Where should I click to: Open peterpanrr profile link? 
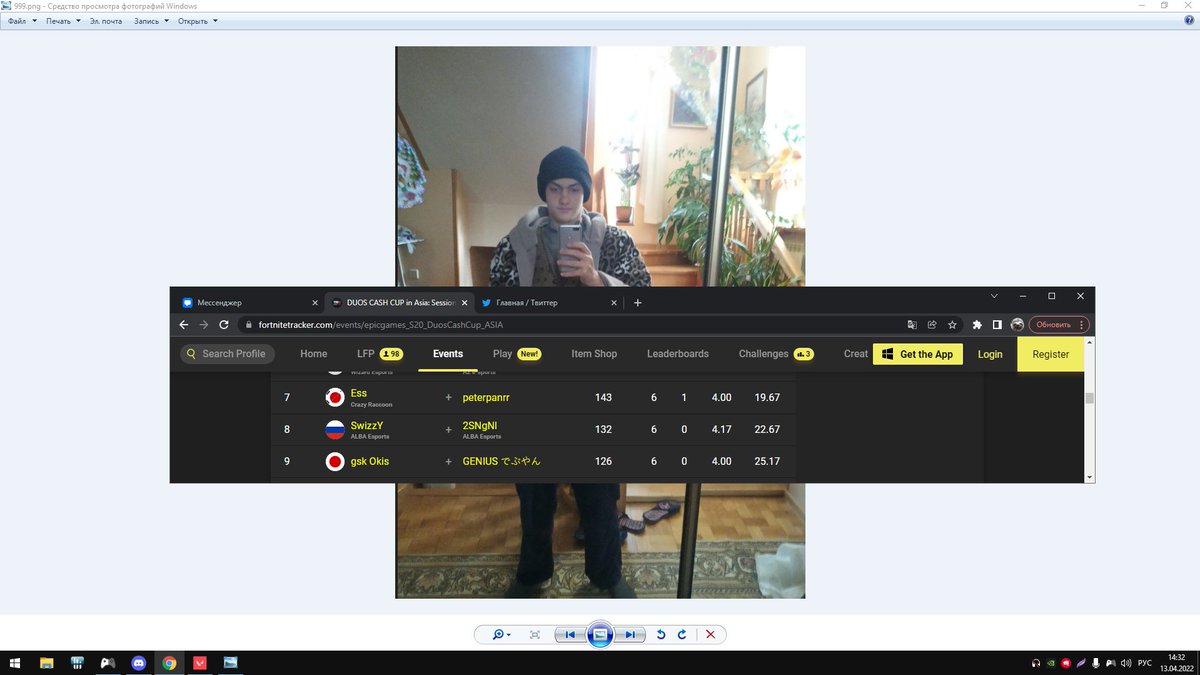click(x=486, y=397)
